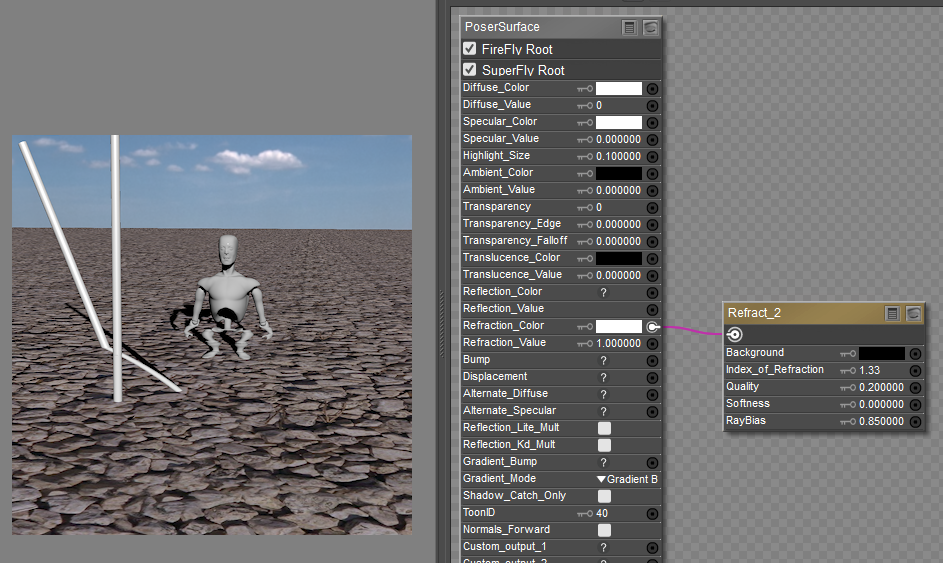The image size is (943, 563).
Task: Collapse PoserSurface node with its list button
Action: point(629,27)
